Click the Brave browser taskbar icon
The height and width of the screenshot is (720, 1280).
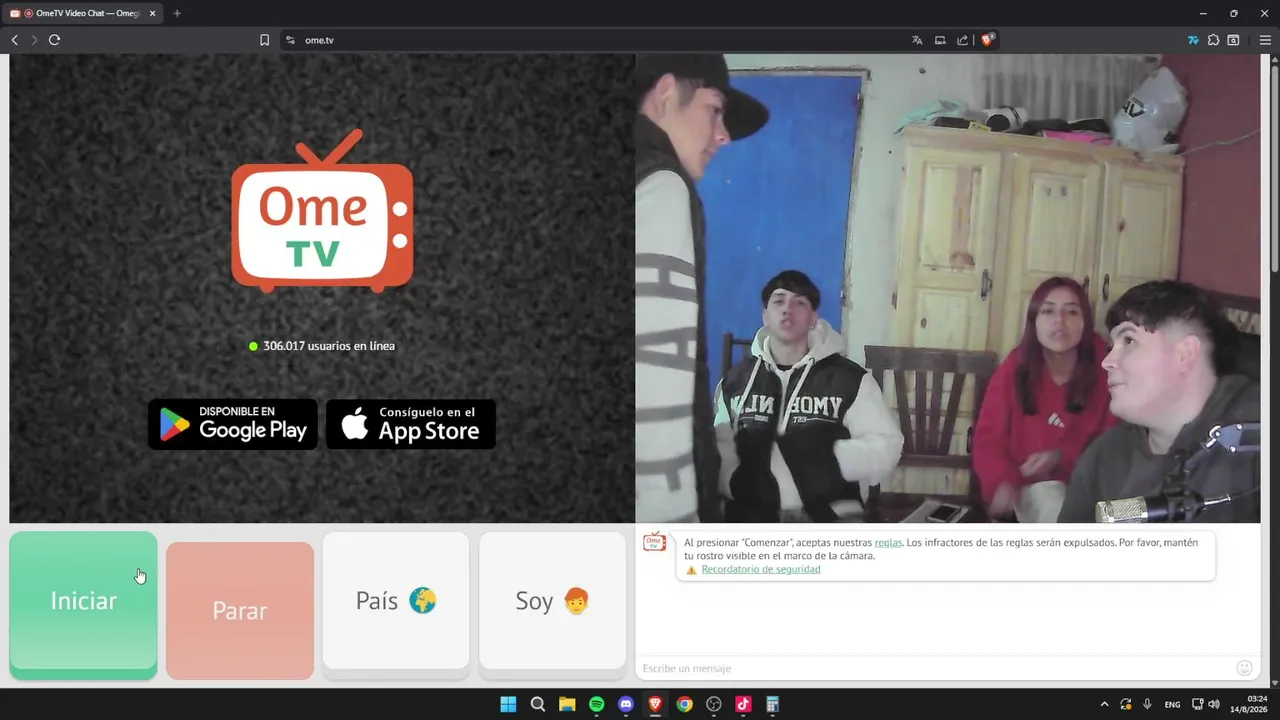pyautogui.click(x=655, y=704)
